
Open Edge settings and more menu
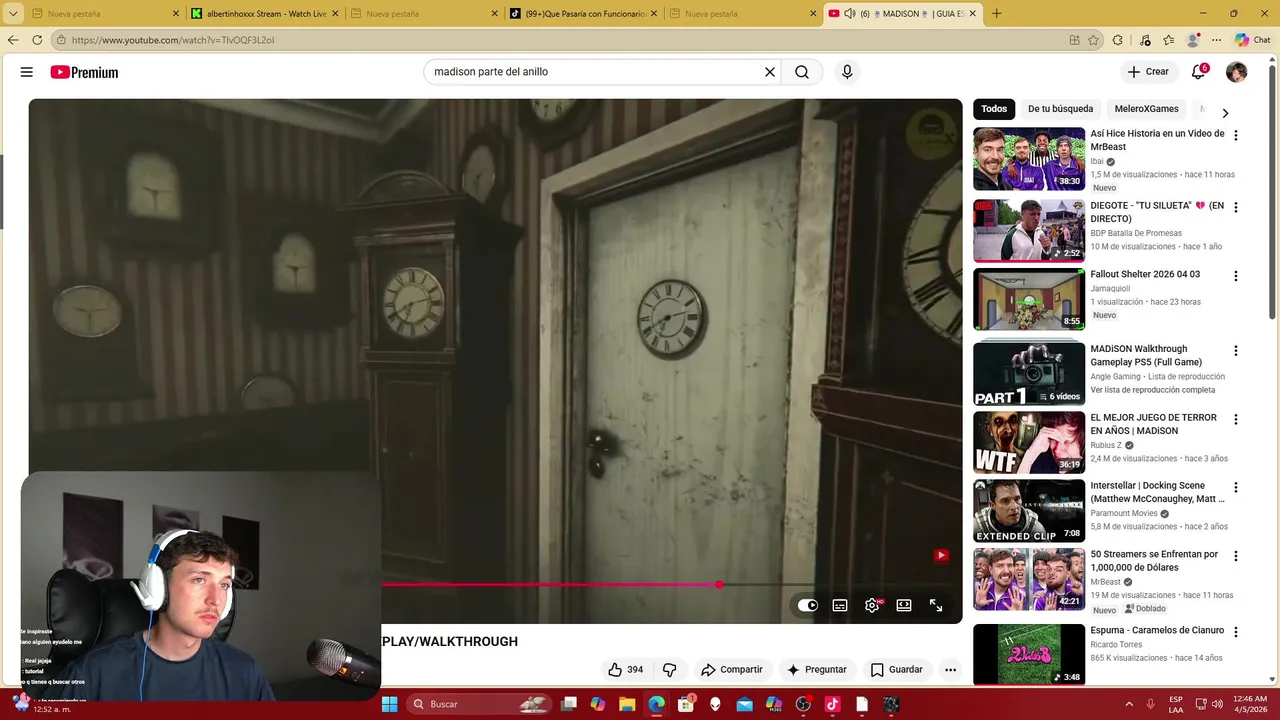[x=1217, y=40]
